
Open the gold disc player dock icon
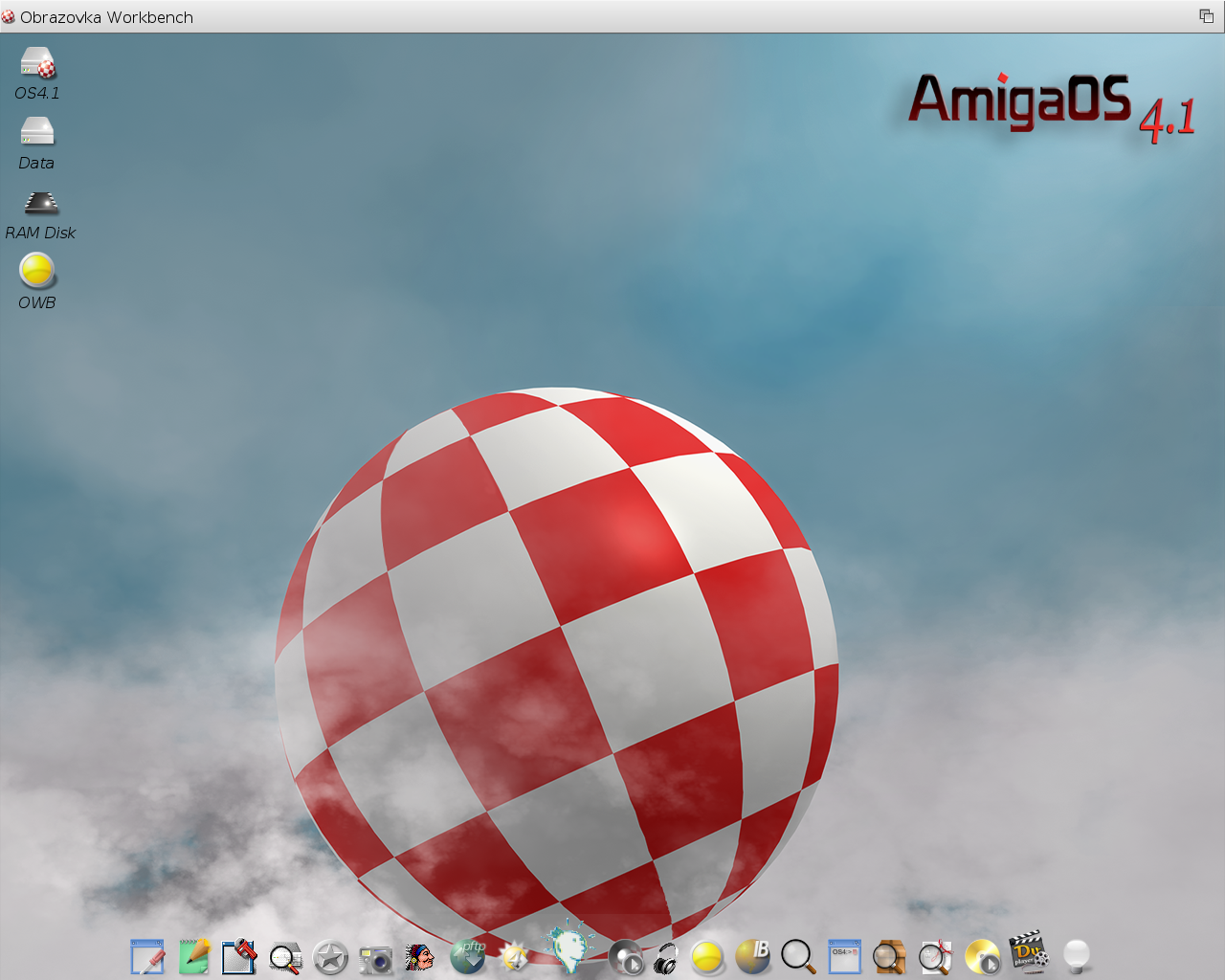(x=982, y=957)
